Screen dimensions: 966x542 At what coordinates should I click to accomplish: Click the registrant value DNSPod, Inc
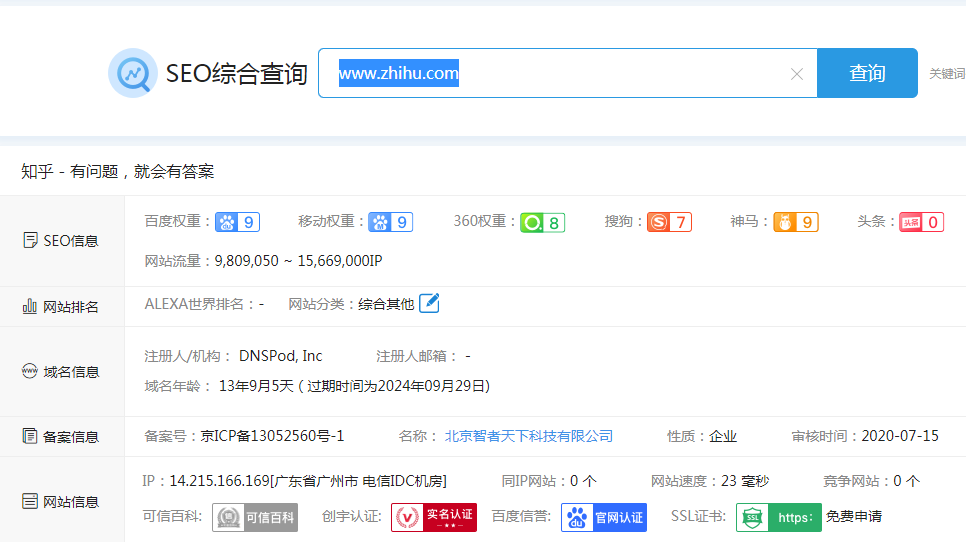pos(280,356)
